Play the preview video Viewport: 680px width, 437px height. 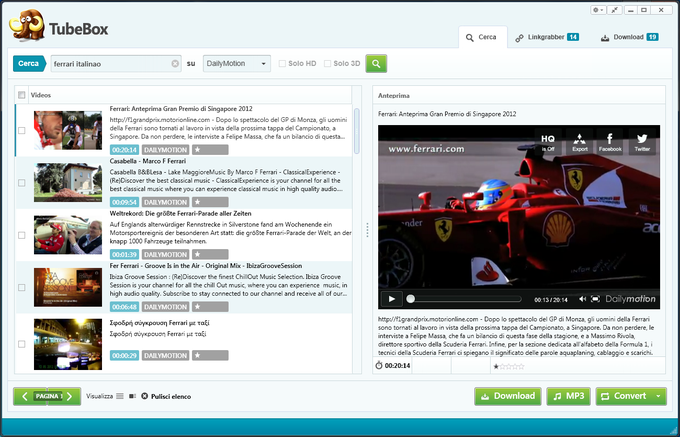click(x=392, y=299)
